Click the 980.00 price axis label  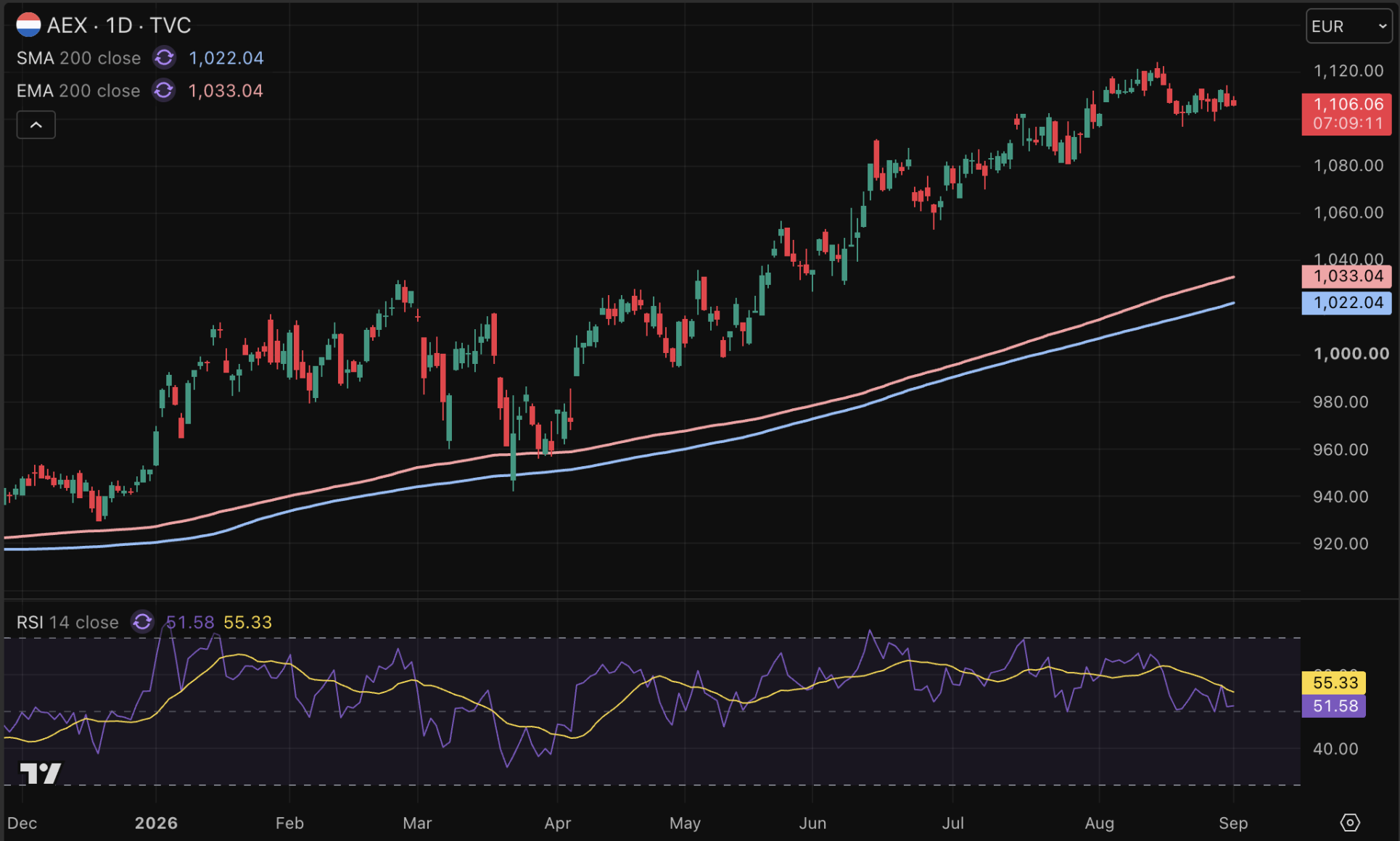point(1341,402)
